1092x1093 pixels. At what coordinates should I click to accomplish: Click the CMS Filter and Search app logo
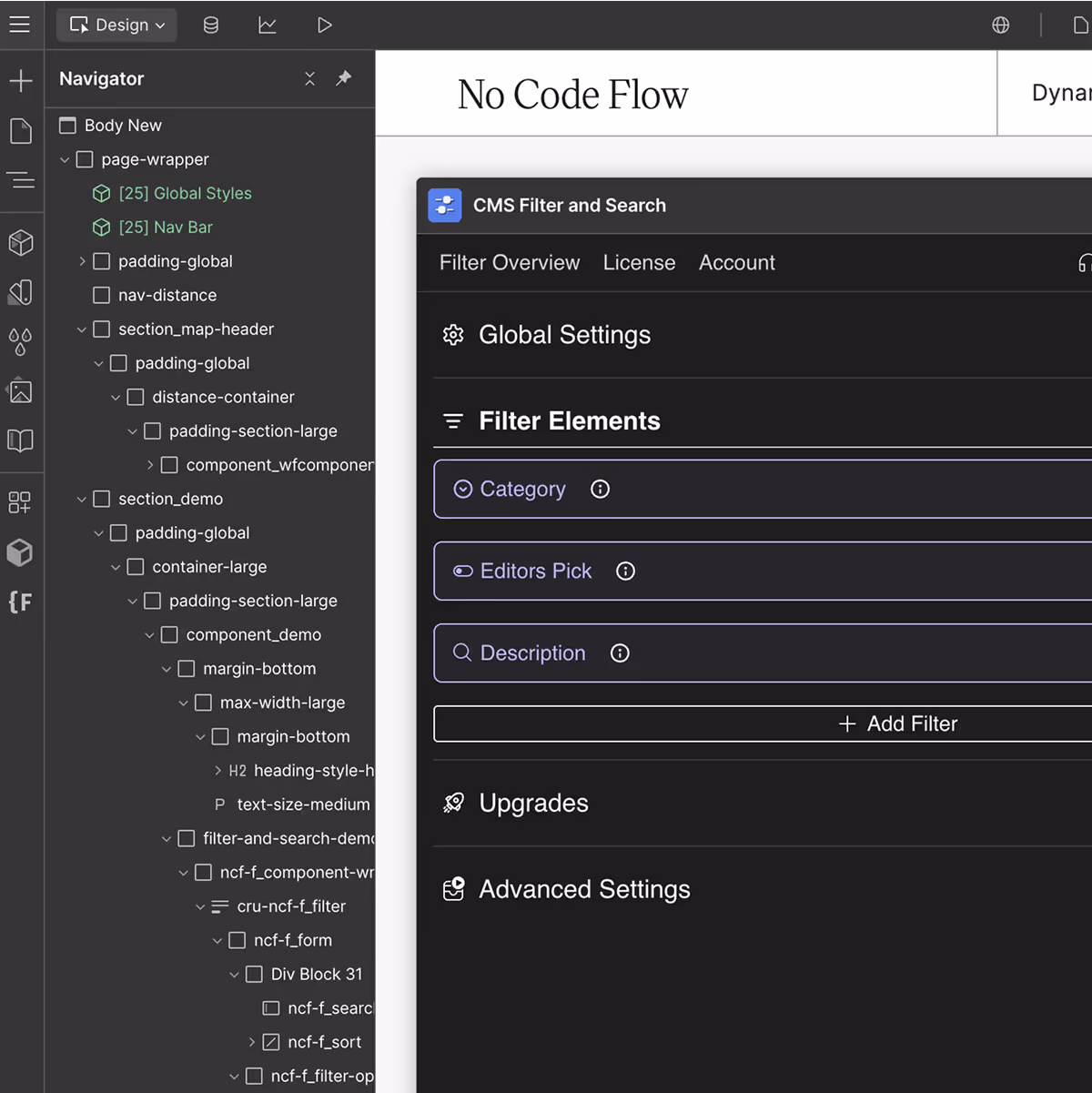pyautogui.click(x=445, y=206)
